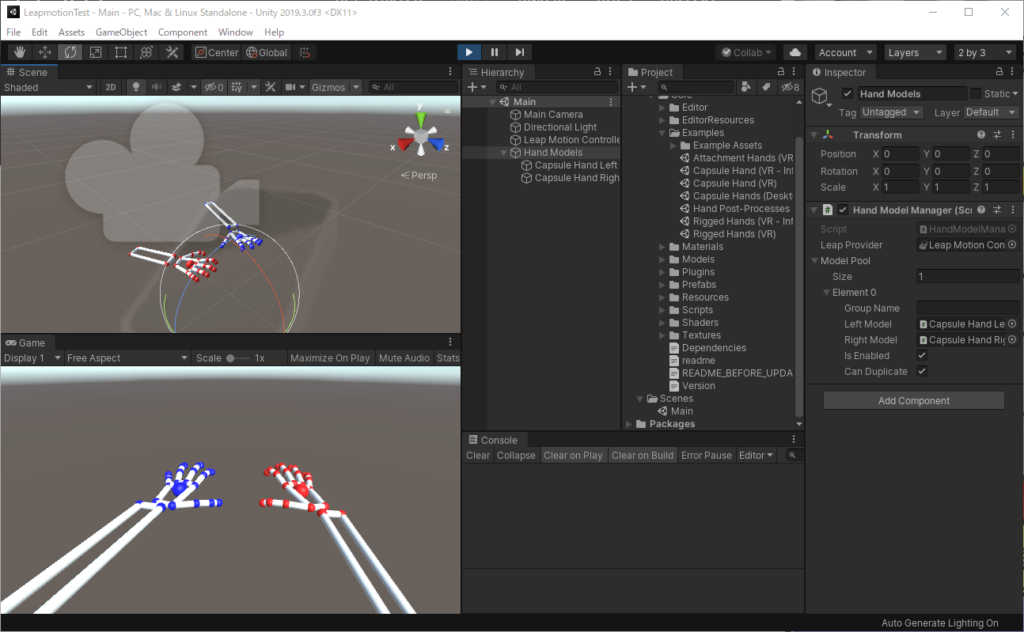Open custom editor tools icon
The image size is (1024, 632).
172,52
